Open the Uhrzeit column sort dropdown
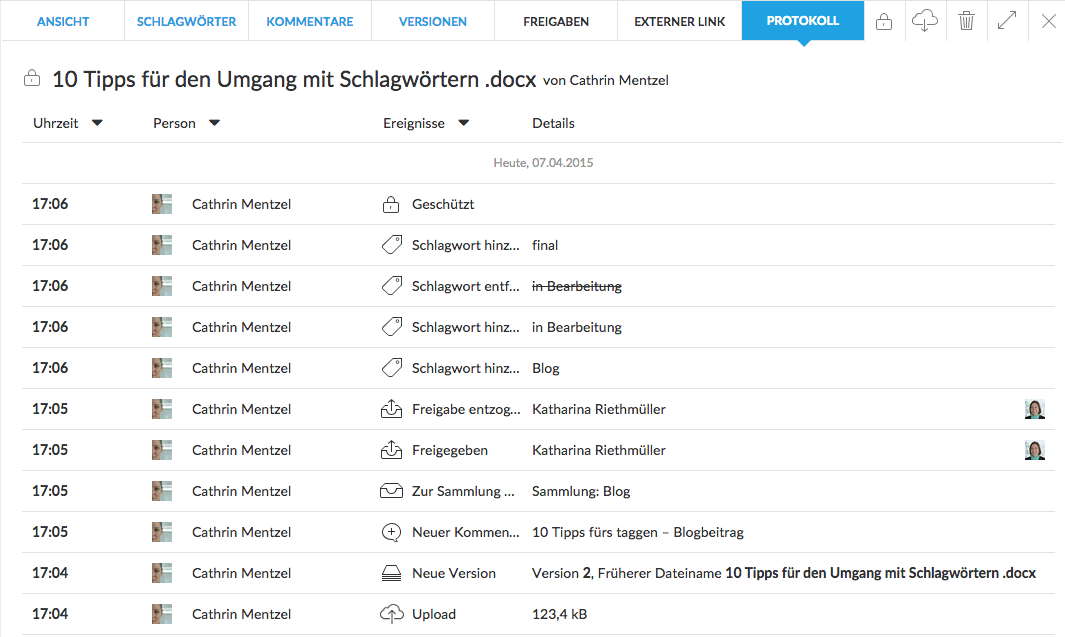The image size is (1065, 637). tap(97, 123)
